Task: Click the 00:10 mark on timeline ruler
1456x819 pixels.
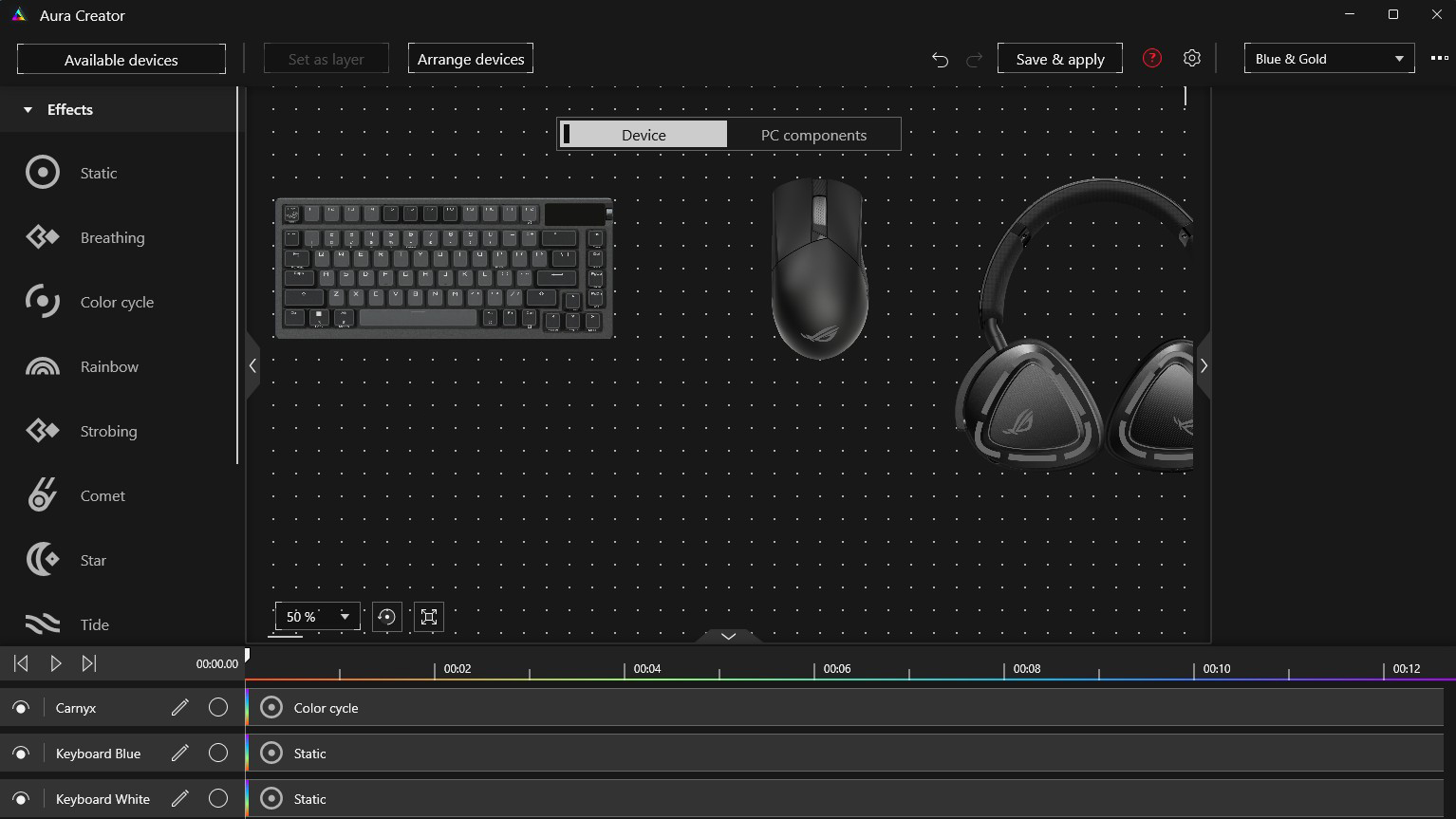Action: pyautogui.click(x=1216, y=669)
